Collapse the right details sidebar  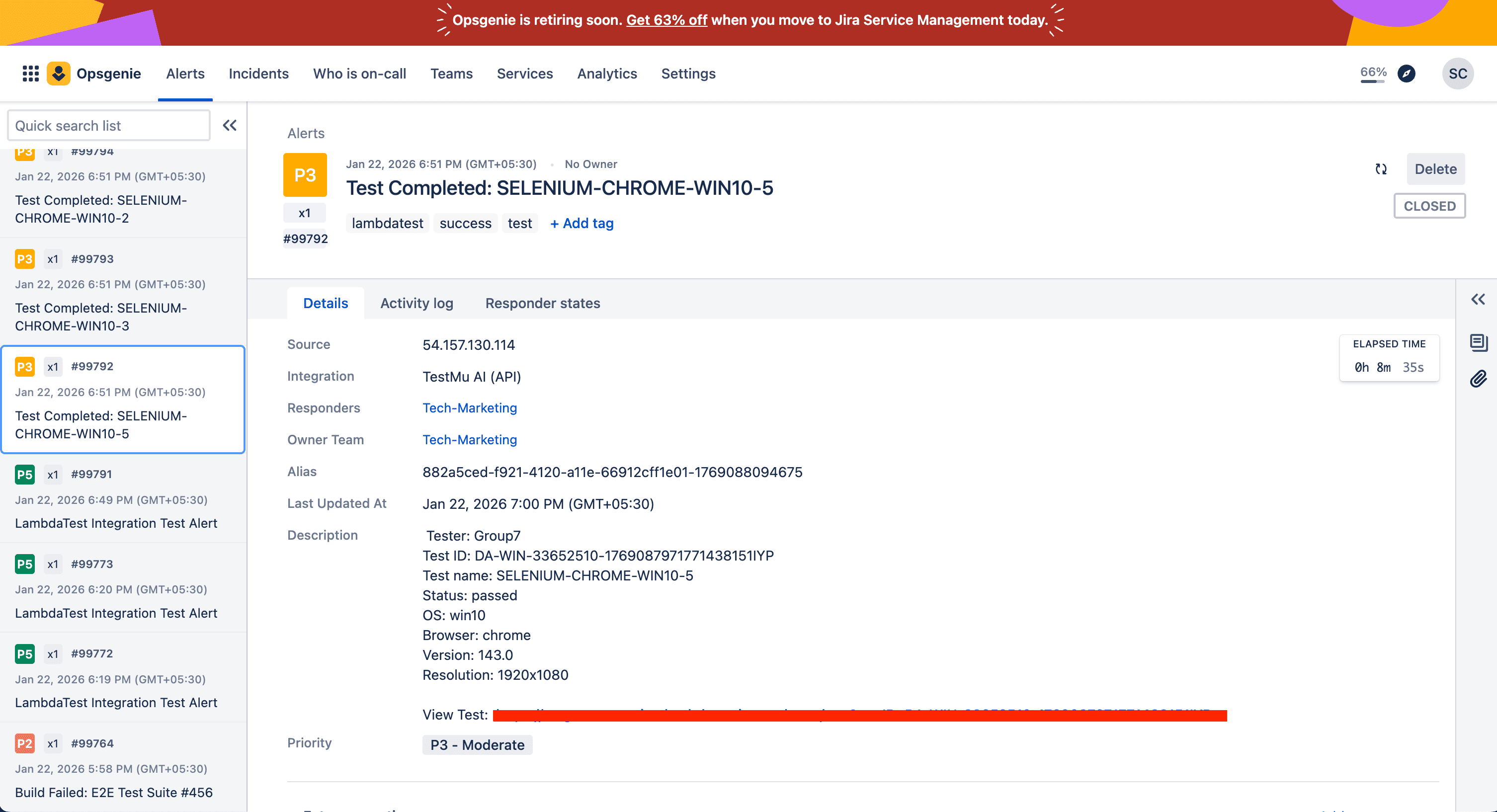click(x=1479, y=299)
